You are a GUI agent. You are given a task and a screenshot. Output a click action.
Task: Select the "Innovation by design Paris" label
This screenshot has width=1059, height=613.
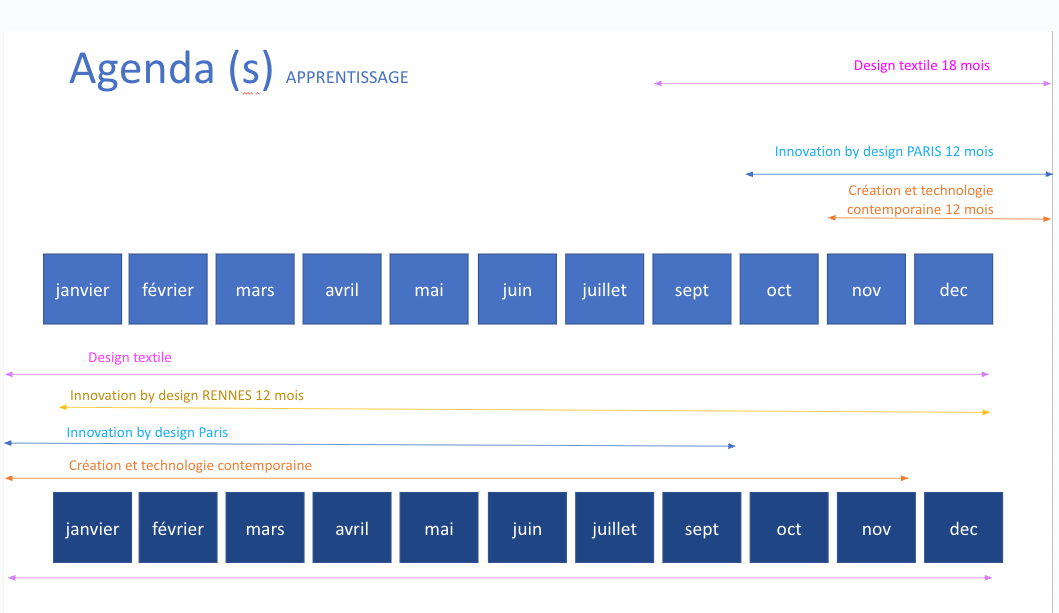[147, 432]
